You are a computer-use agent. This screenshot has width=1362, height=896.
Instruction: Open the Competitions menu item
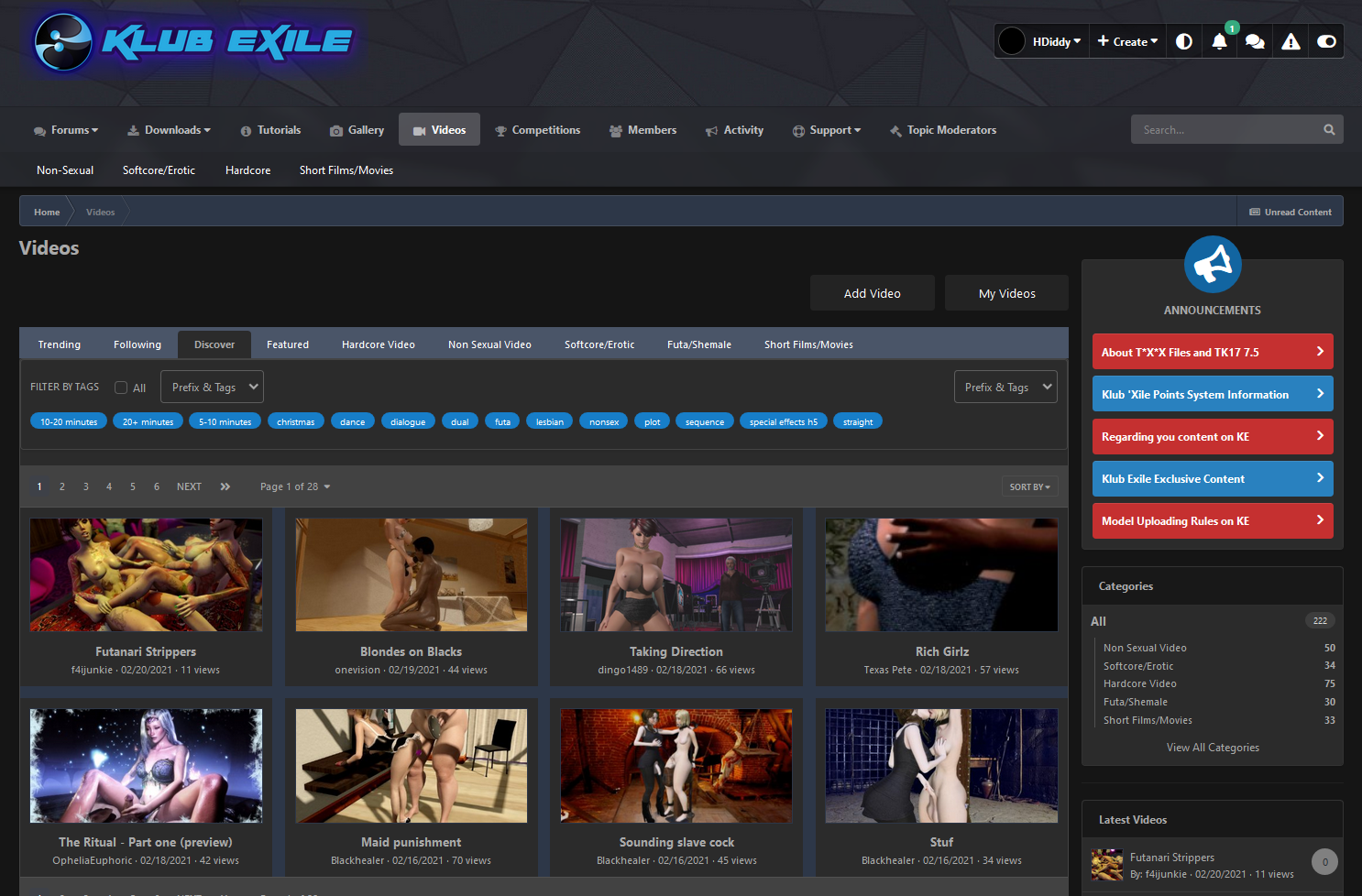click(537, 130)
